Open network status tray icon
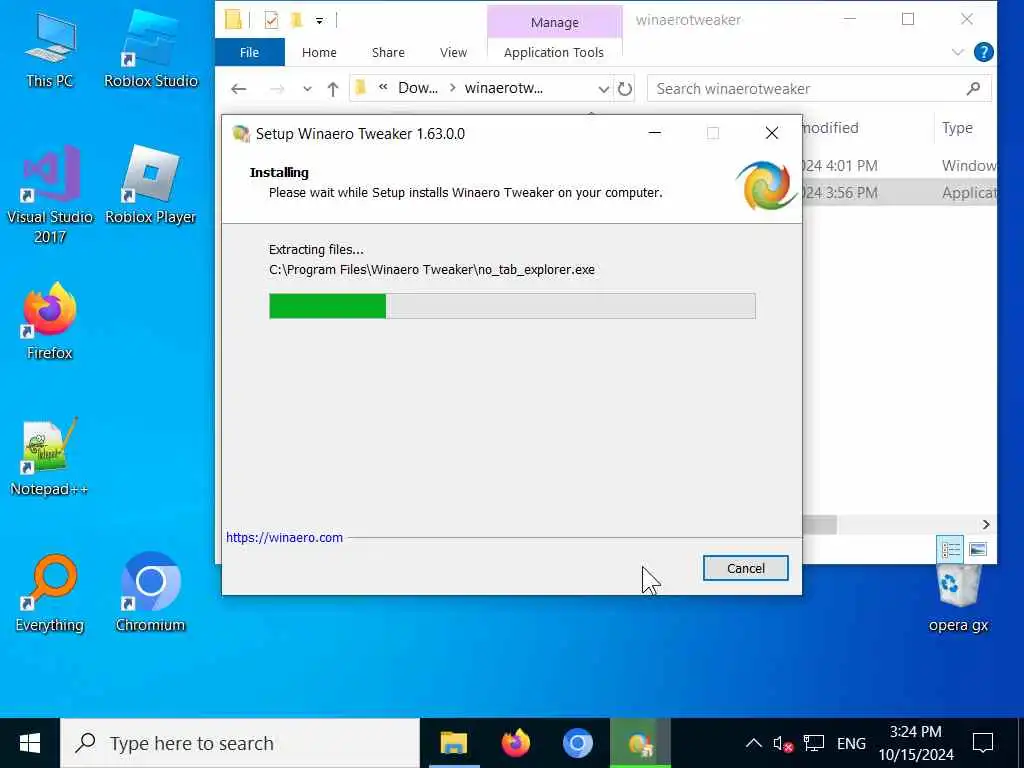 (x=814, y=743)
